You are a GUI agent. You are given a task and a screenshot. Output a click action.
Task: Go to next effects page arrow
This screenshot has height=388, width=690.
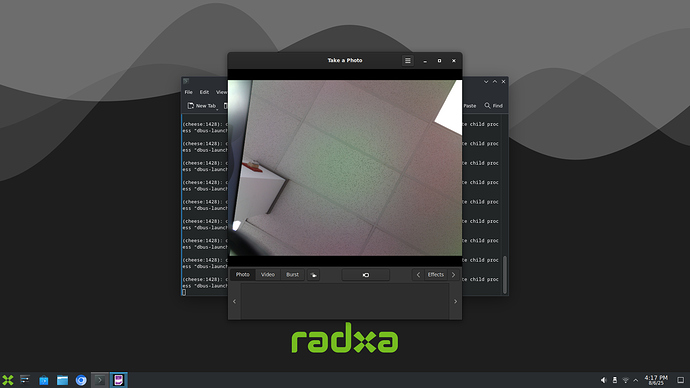click(453, 275)
